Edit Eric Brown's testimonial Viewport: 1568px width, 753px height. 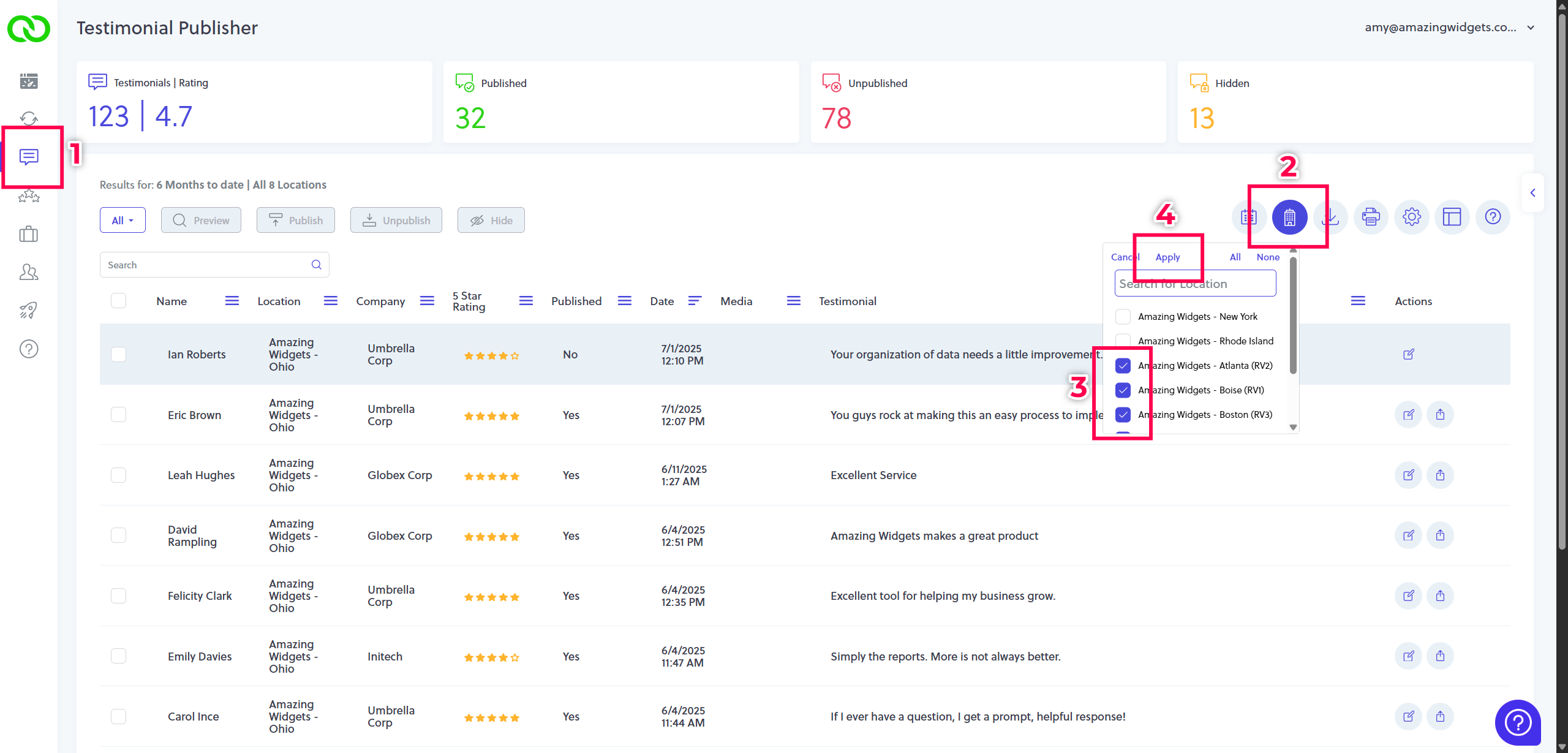coord(1408,415)
